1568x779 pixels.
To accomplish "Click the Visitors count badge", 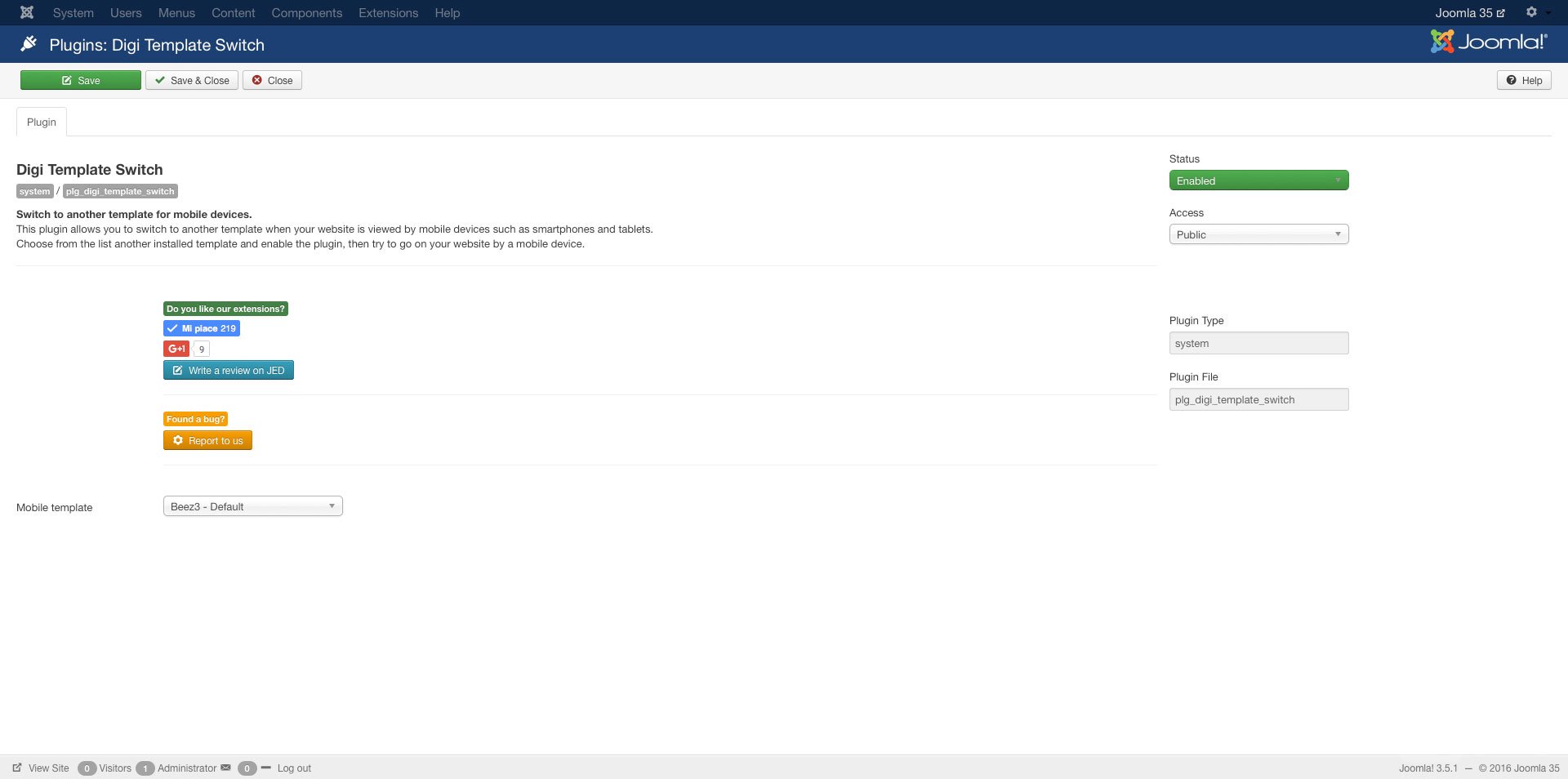I will pos(87,768).
